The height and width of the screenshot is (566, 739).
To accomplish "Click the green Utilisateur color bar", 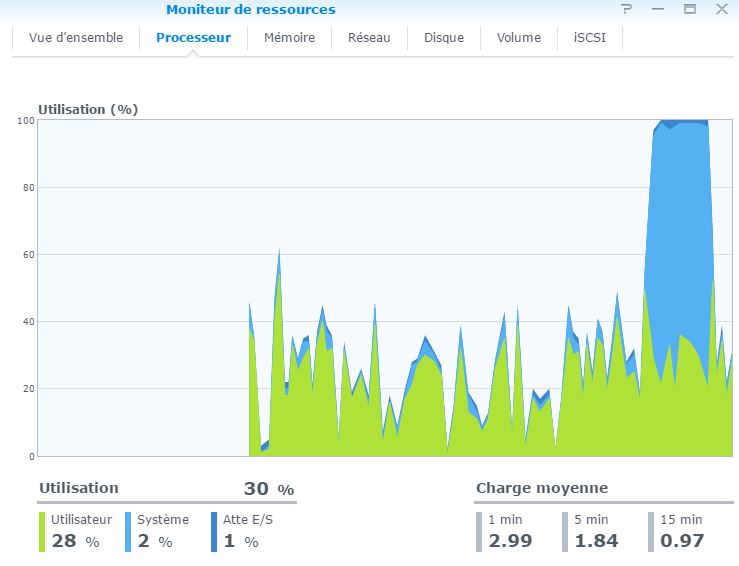I will [42, 532].
